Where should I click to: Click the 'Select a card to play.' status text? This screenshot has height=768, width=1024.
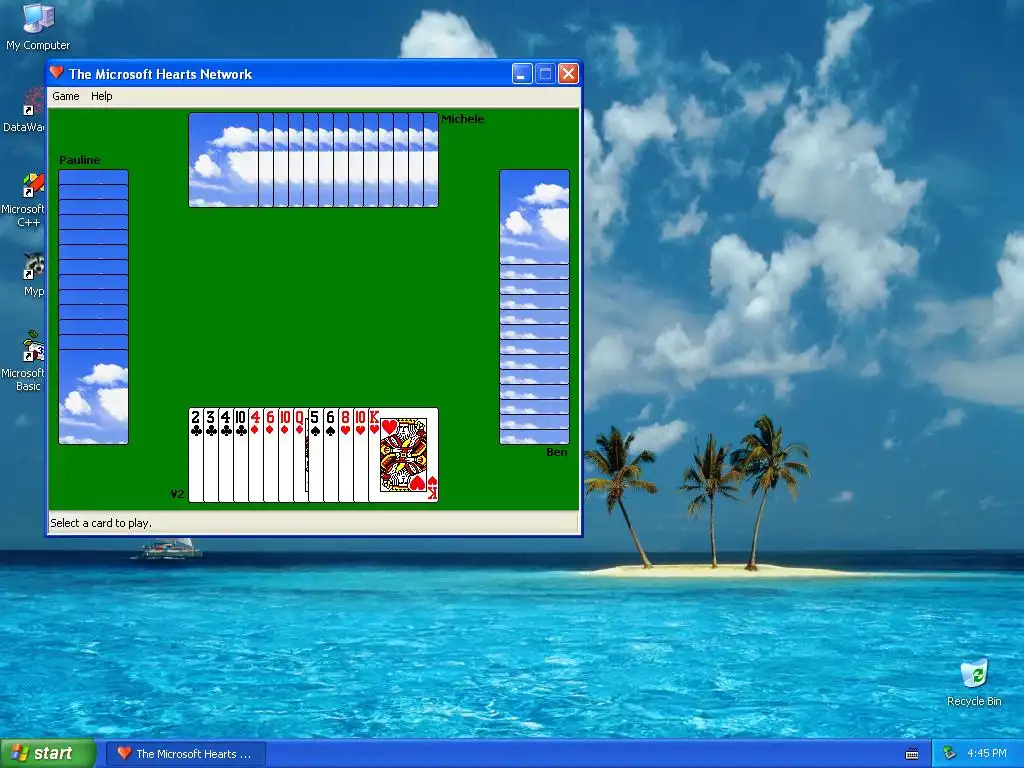pyautogui.click(x=101, y=523)
